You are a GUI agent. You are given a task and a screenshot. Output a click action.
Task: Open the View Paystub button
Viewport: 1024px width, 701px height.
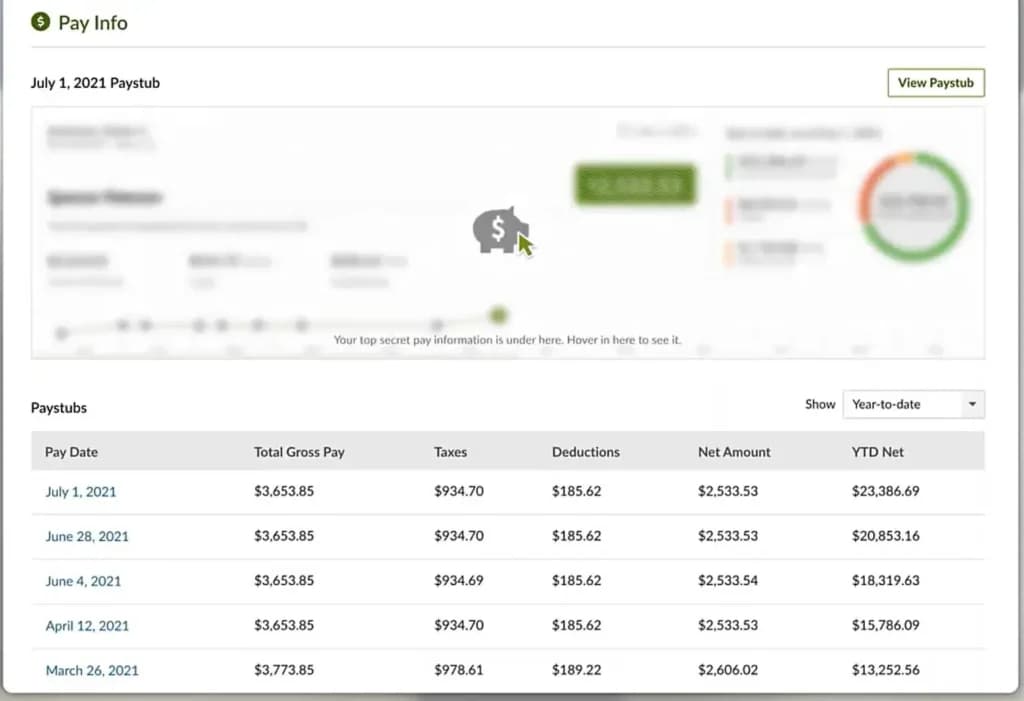pyautogui.click(x=936, y=83)
